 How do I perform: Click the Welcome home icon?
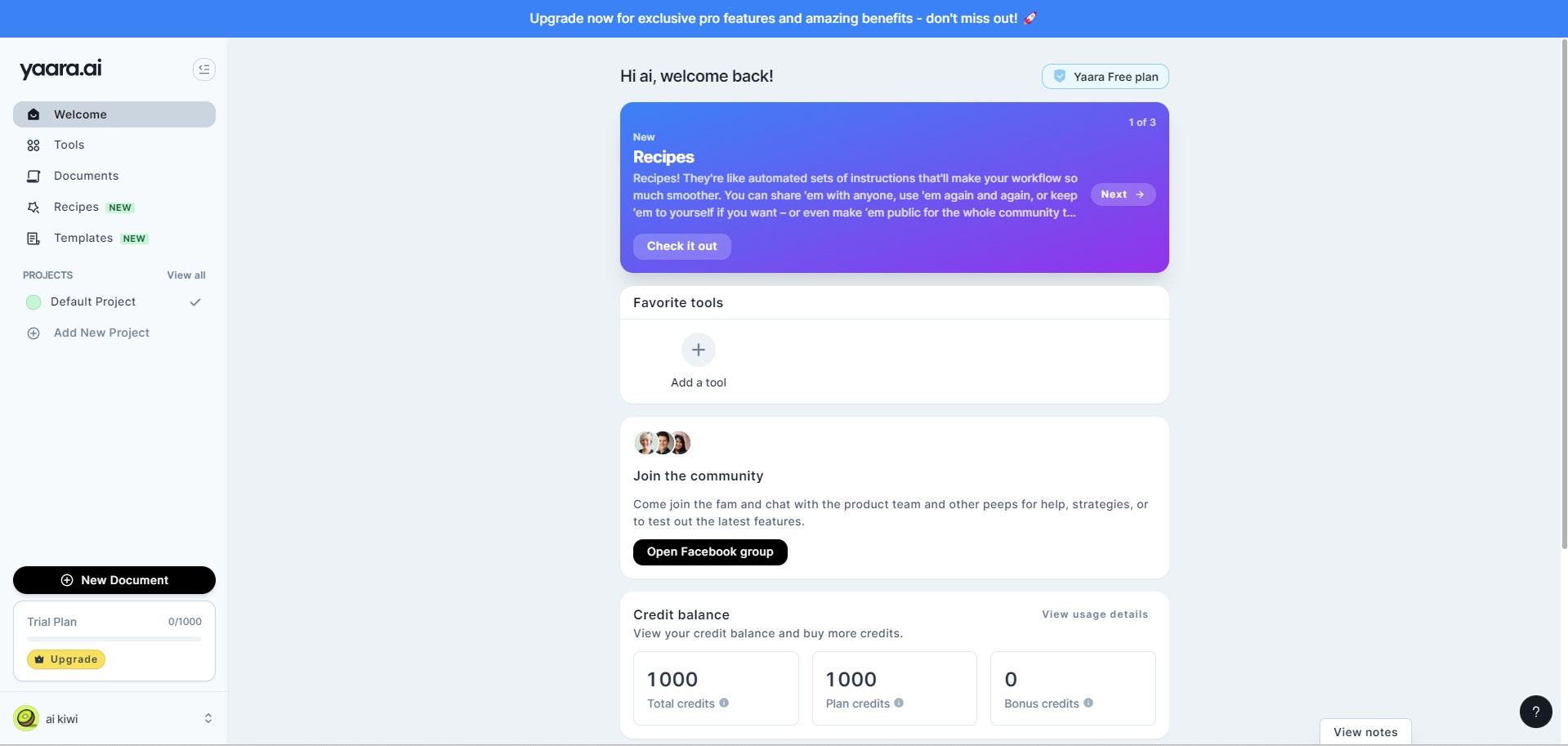(x=34, y=114)
